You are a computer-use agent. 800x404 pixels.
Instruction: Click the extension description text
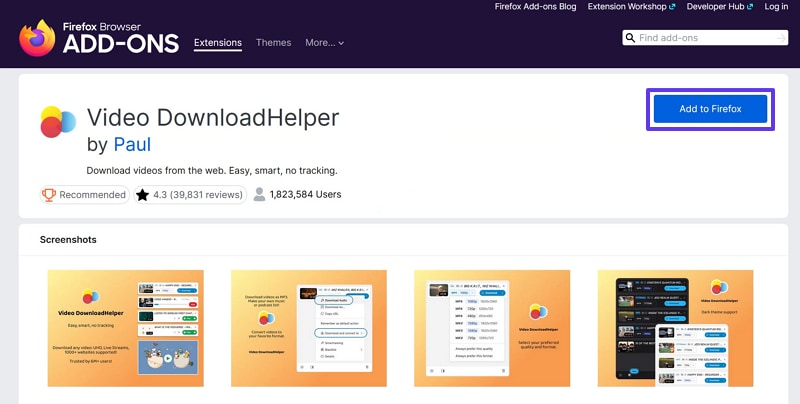(x=212, y=170)
